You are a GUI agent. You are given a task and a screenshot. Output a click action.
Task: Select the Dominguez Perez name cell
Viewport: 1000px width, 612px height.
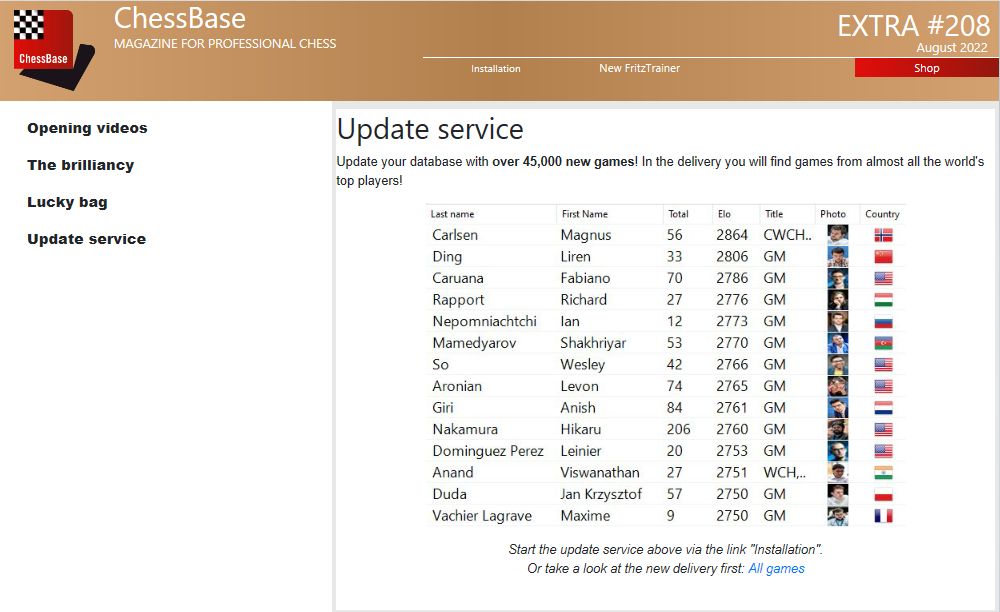pos(488,451)
